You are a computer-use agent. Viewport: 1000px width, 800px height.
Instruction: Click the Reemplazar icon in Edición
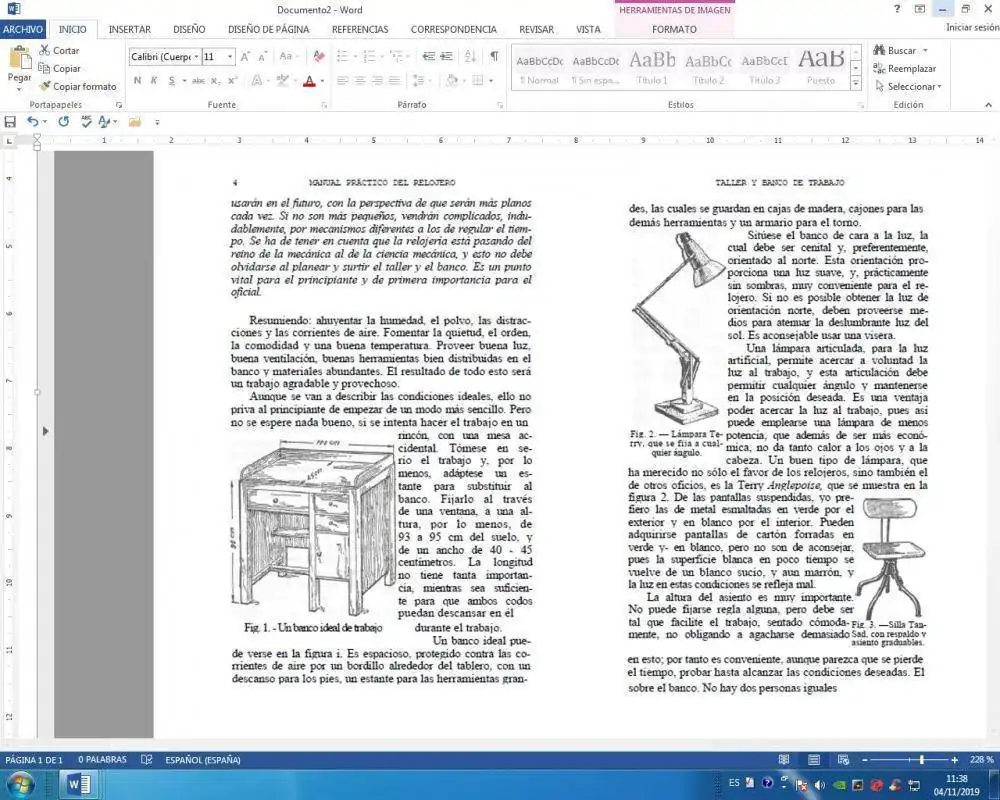[879, 69]
